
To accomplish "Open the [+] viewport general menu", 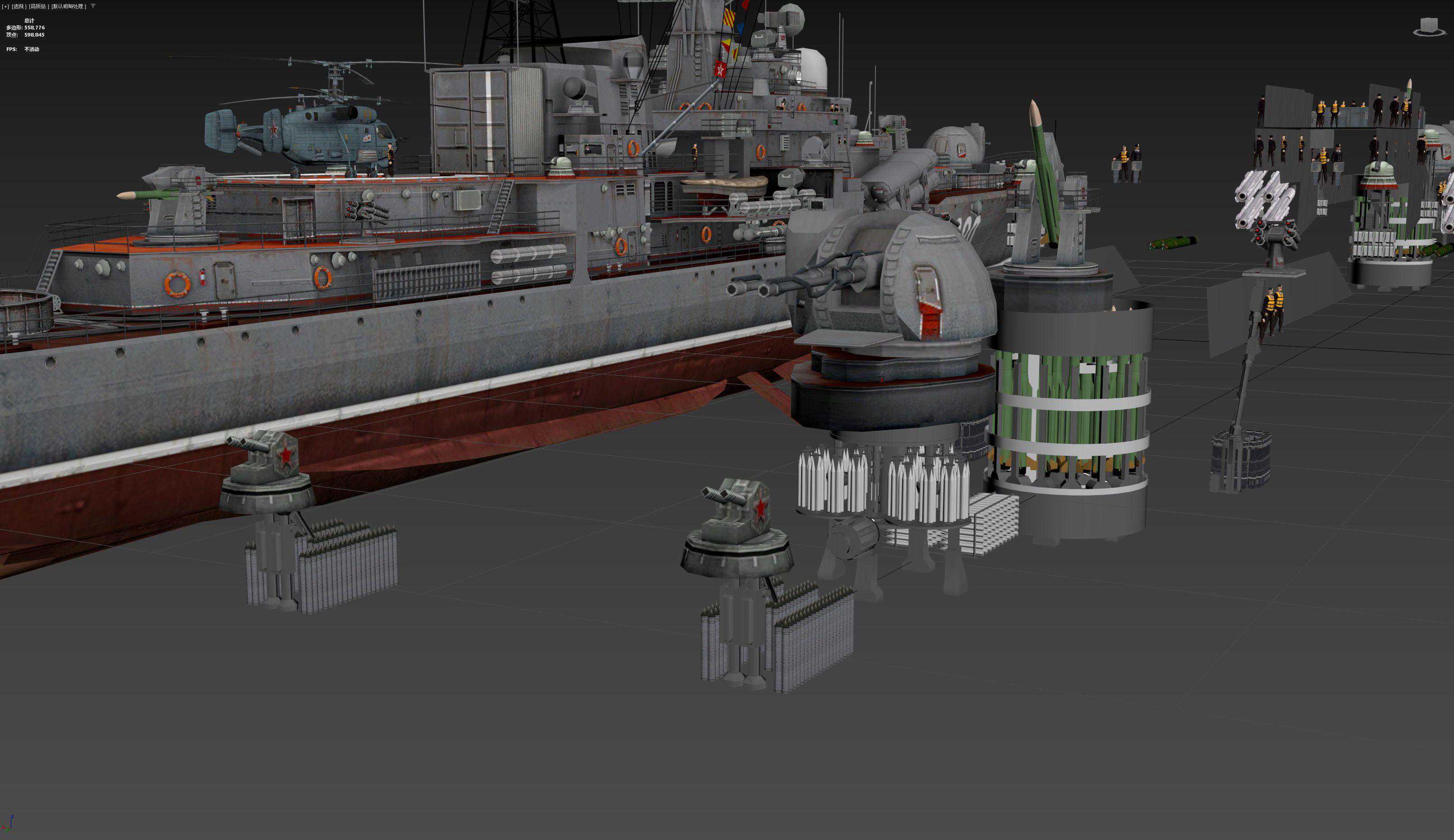I will (6, 6).
